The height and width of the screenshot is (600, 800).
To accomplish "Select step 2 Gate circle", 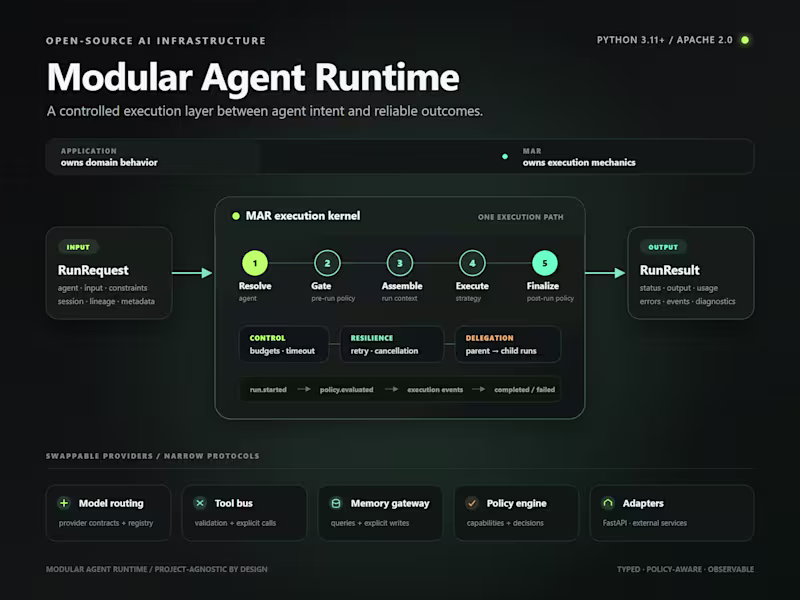I will [327, 263].
